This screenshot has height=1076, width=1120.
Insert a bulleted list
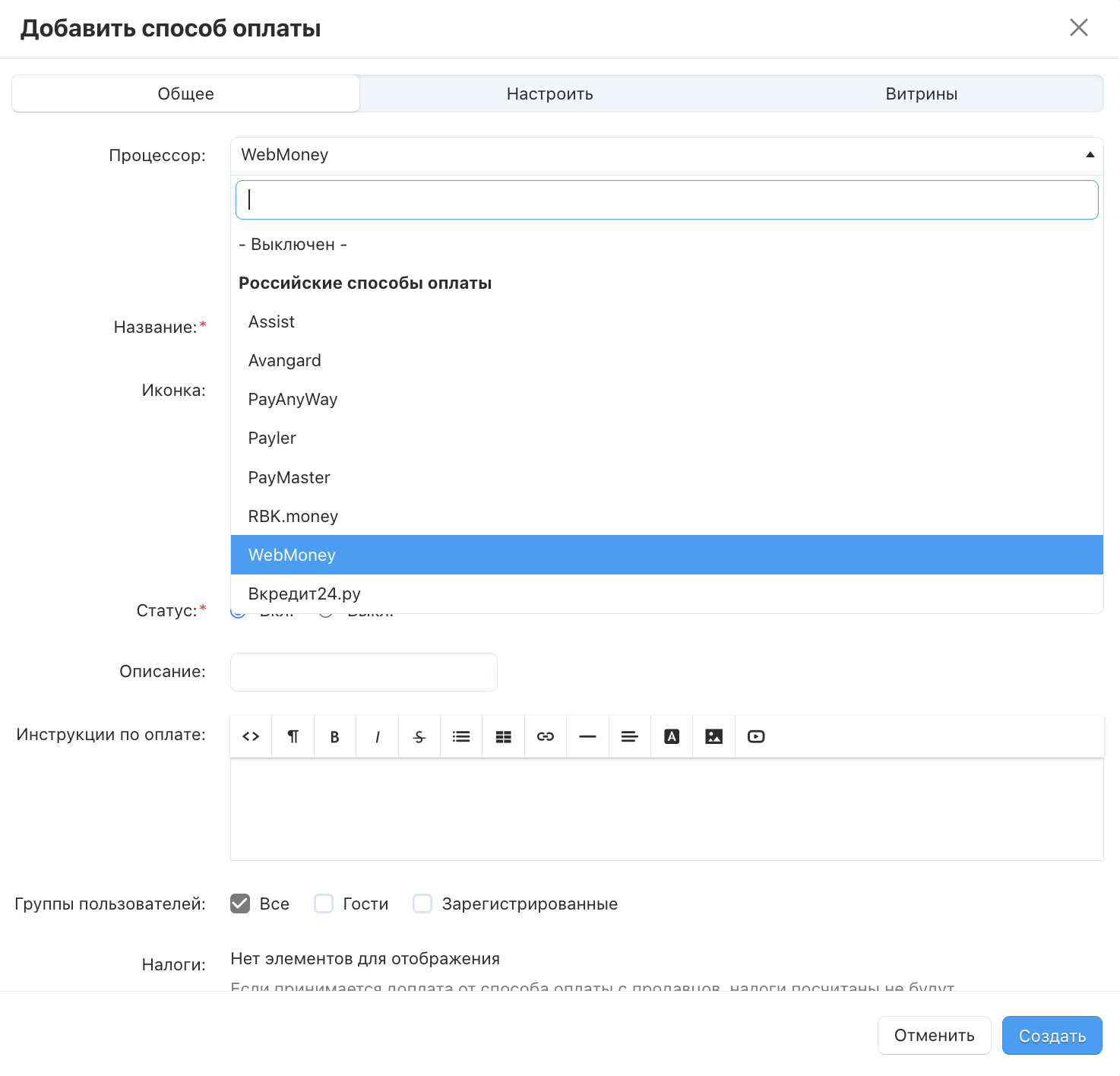click(x=461, y=736)
